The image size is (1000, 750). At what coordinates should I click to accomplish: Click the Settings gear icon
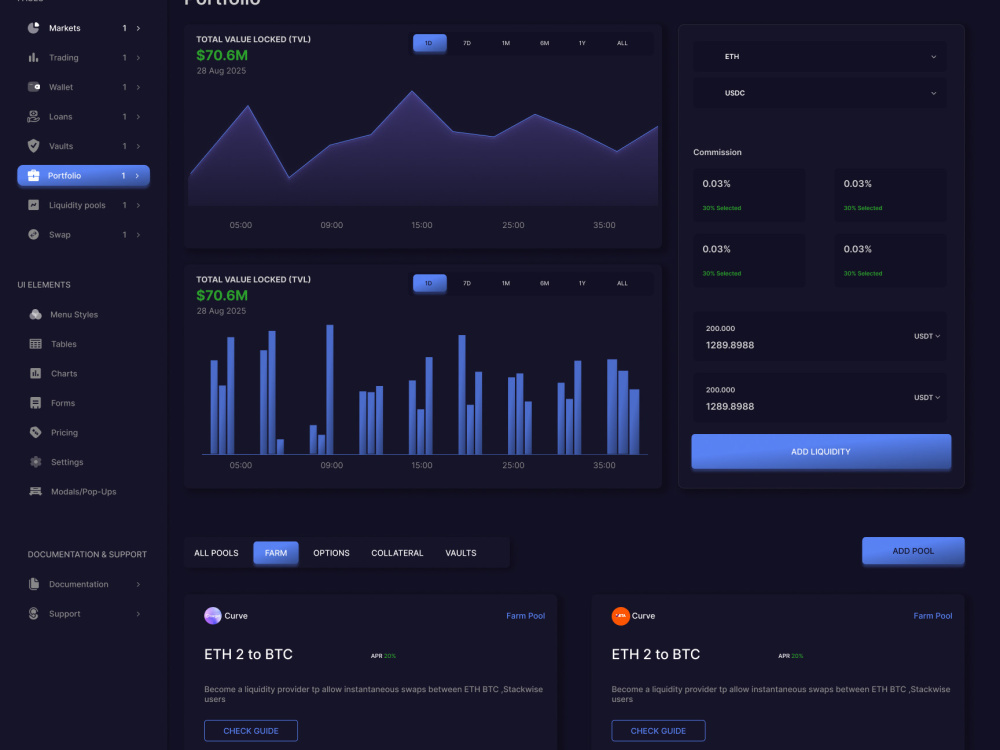[36, 462]
